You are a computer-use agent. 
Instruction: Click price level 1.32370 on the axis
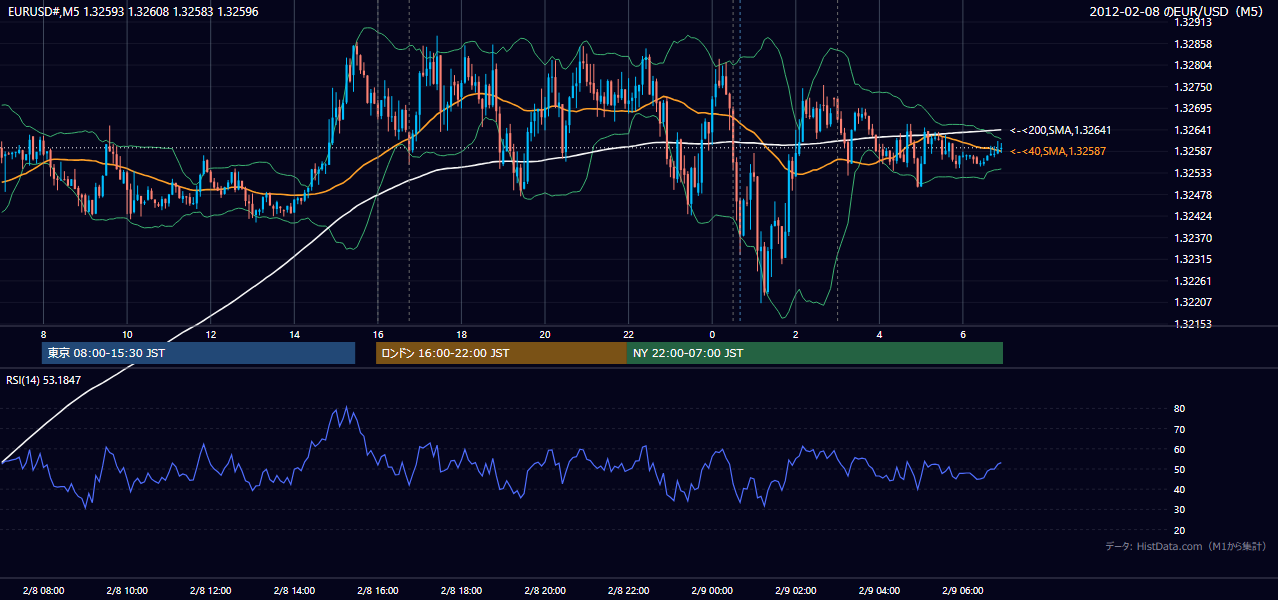pos(1193,238)
